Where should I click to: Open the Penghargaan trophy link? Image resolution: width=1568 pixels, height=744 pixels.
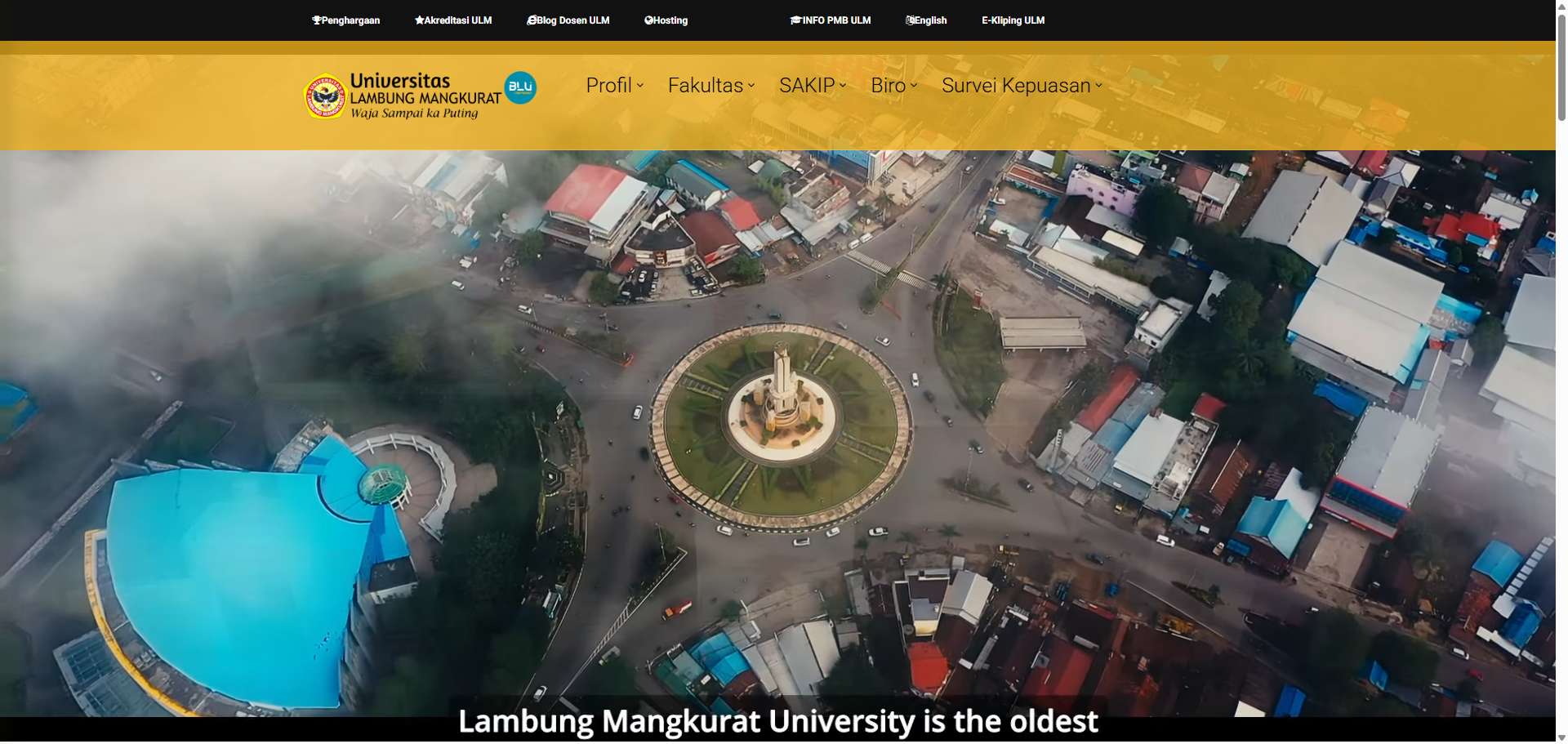click(345, 20)
